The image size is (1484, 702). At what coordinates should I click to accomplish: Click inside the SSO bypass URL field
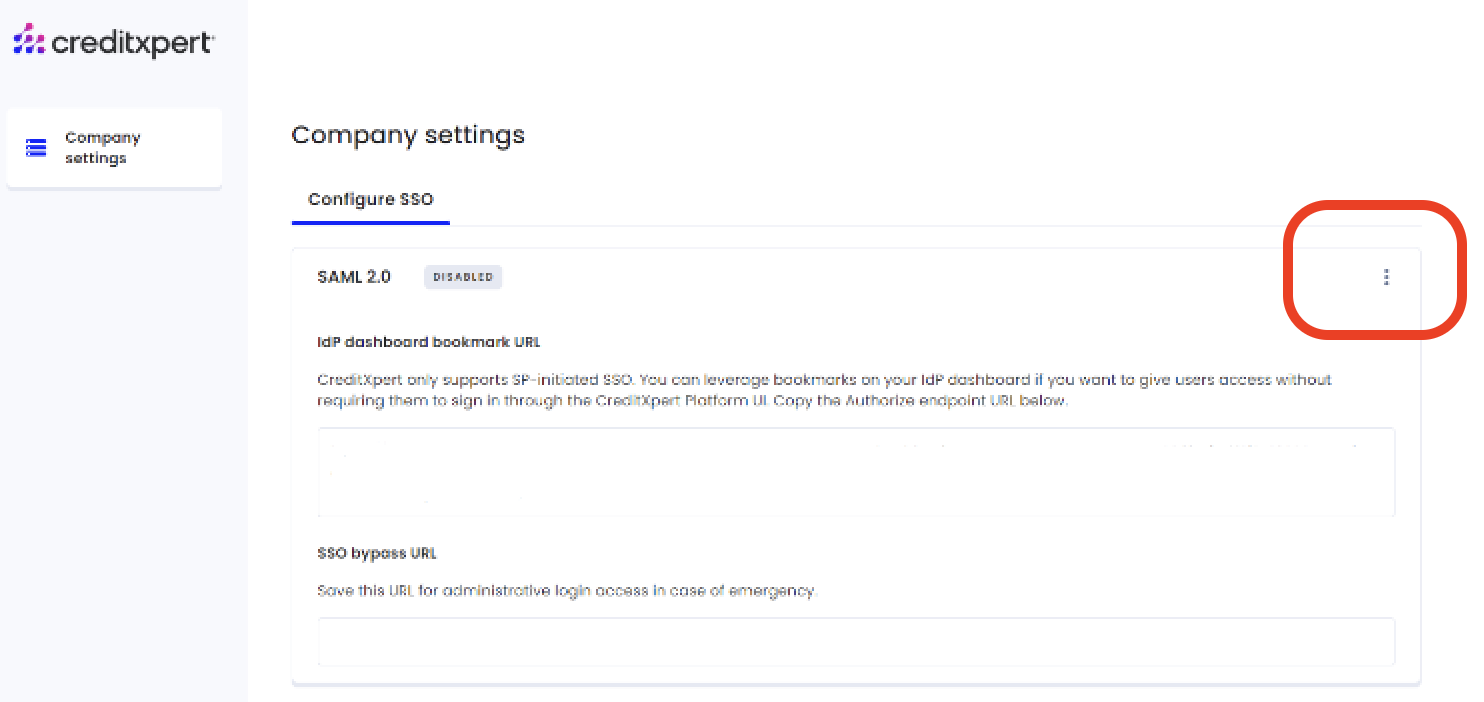click(856, 642)
